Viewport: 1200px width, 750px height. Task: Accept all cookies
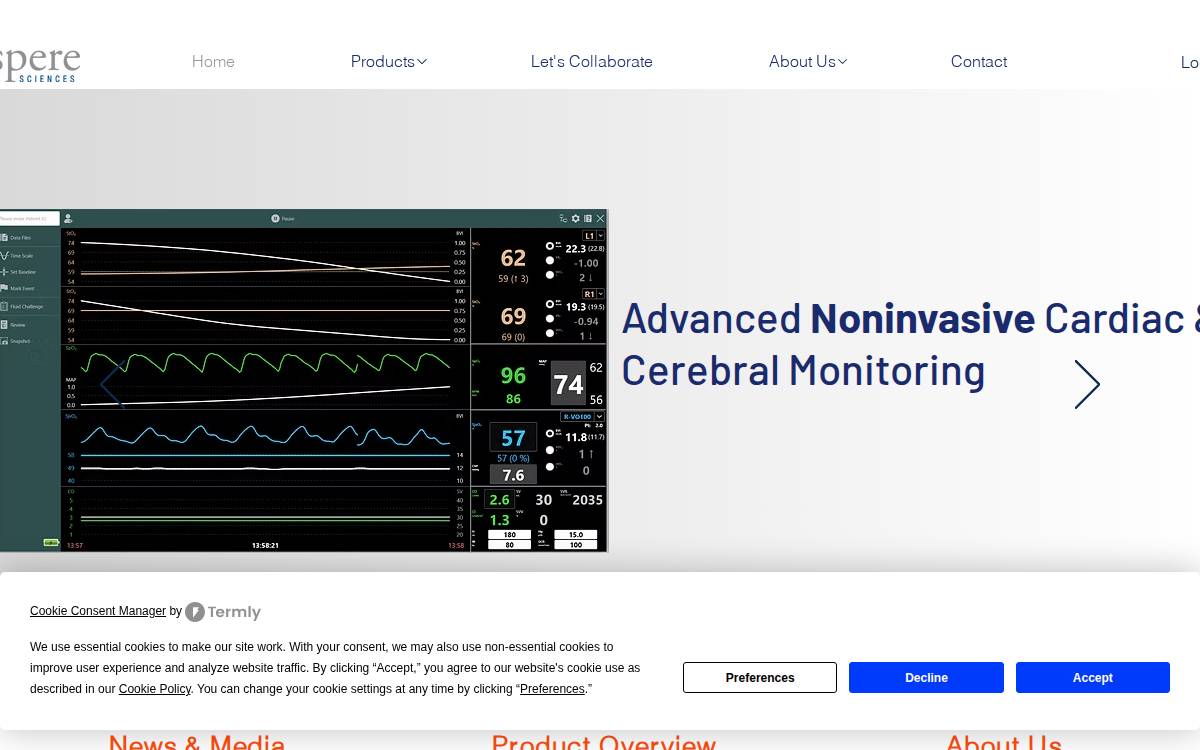[x=1093, y=677]
